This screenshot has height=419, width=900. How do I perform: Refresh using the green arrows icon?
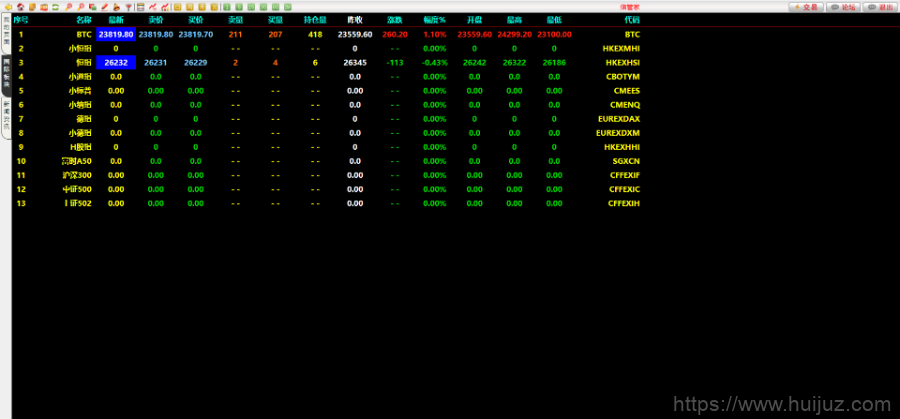pos(55,7)
